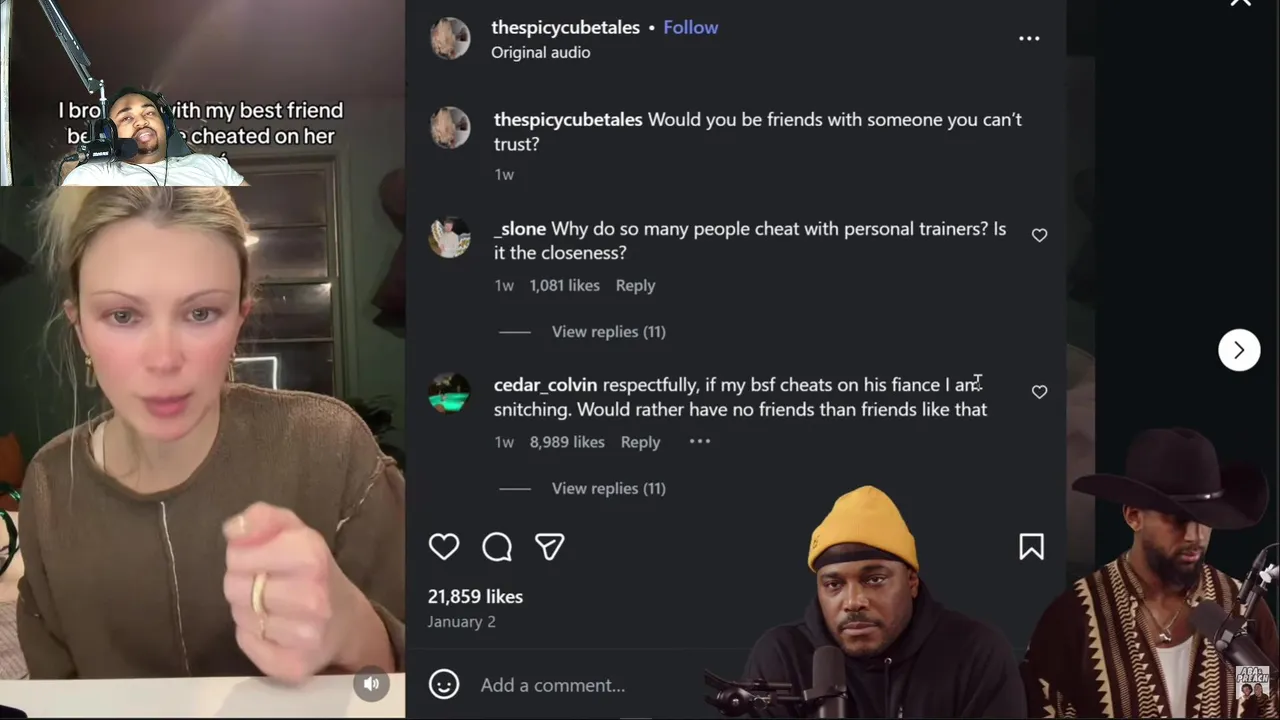Open options dots on cedar_colvin's comment
Viewport: 1280px width, 720px height.
point(699,441)
